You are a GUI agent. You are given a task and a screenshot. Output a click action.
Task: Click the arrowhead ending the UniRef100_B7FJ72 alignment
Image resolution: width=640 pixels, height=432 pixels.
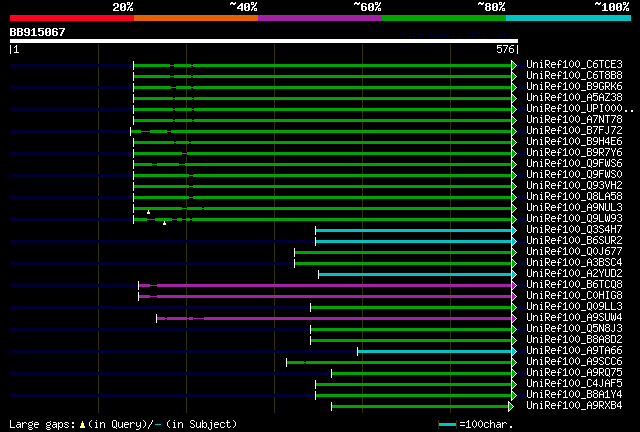tap(514, 131)
